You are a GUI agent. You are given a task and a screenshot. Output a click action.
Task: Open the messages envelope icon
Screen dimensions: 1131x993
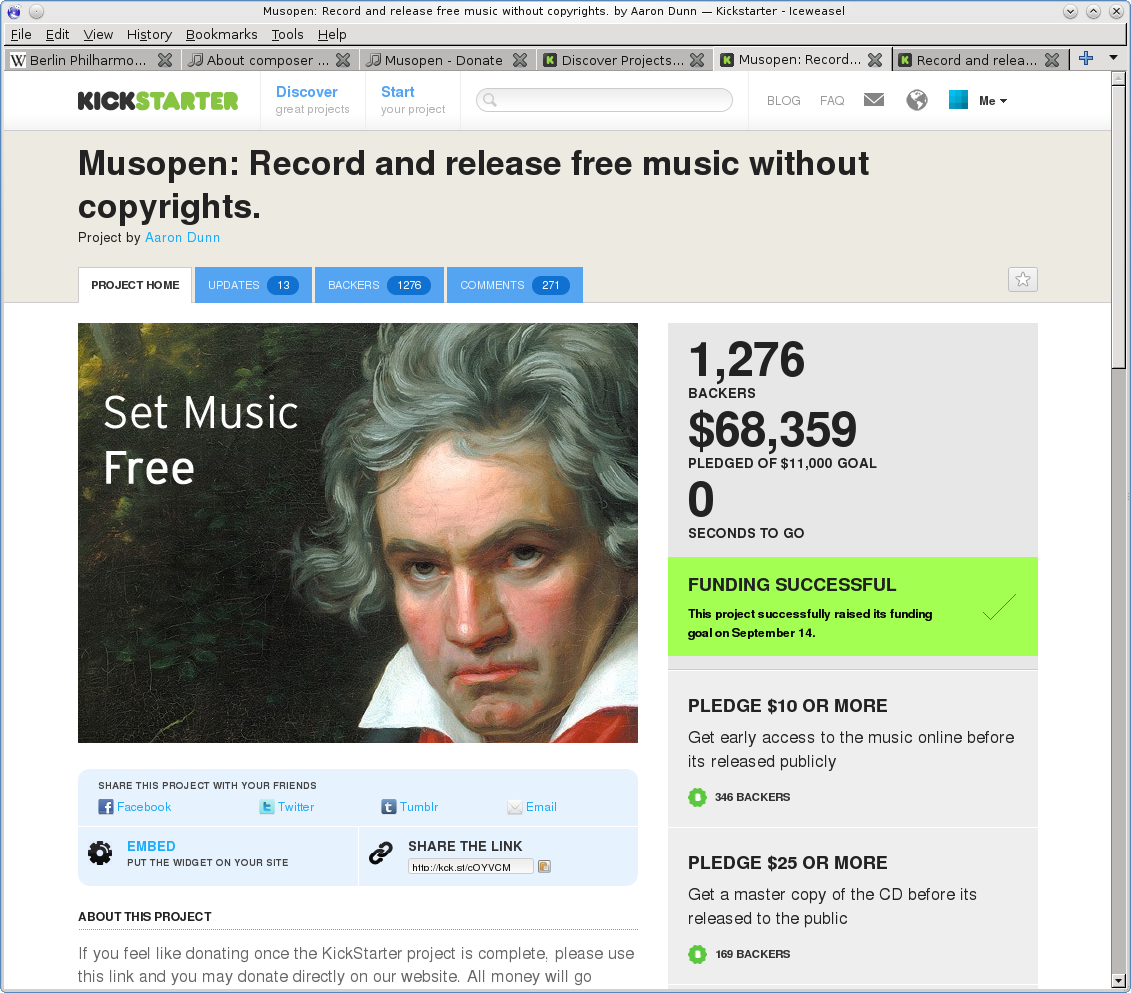(x=873, y=100)
